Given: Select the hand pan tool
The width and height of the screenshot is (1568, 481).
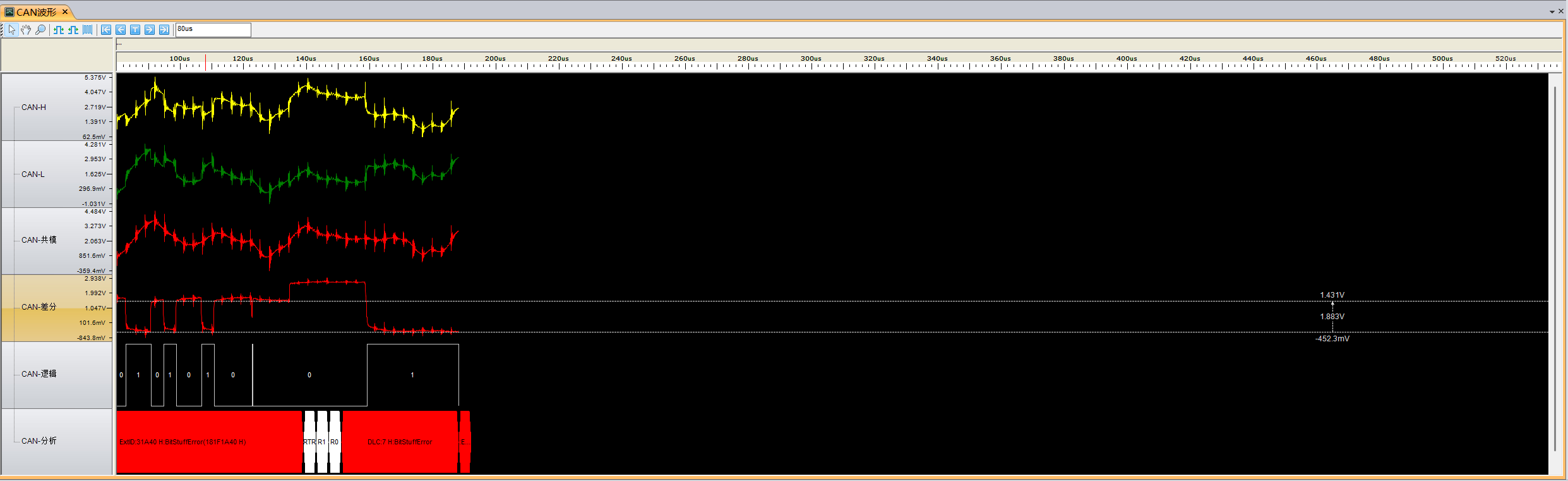Looking at the screenshot, I should click(x=26, y=30).
